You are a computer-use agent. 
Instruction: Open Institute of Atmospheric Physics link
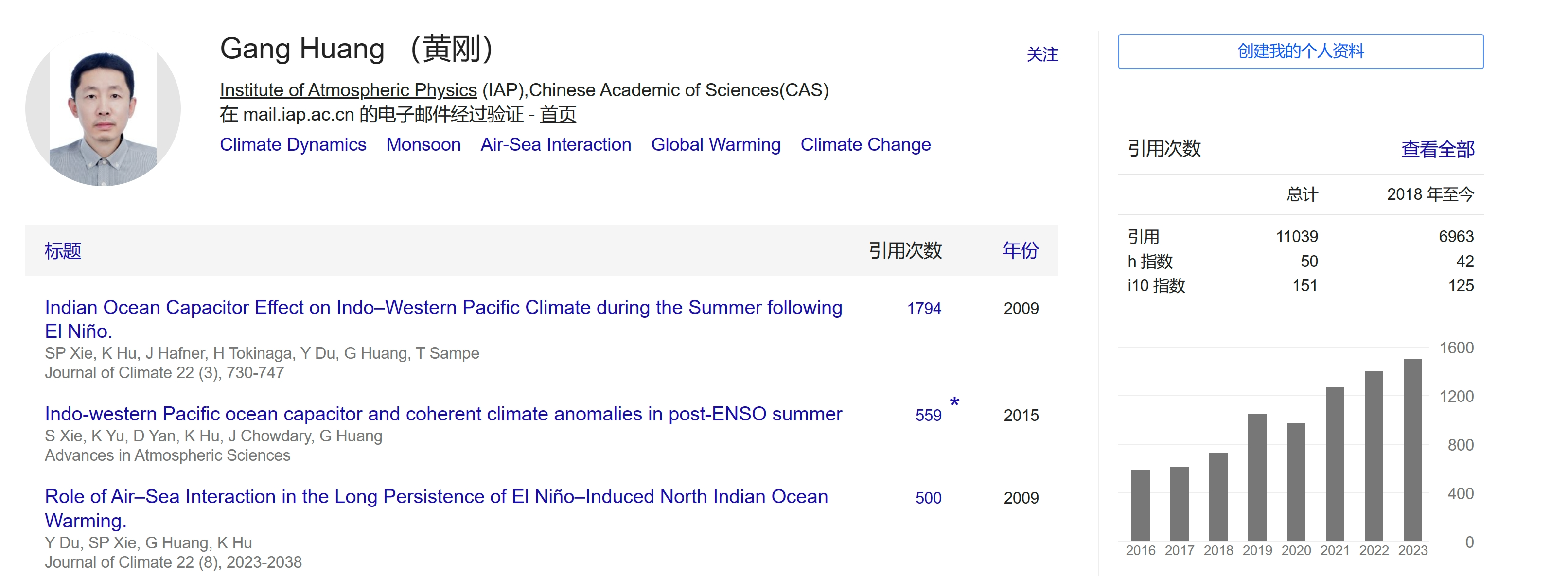(348, 90)
